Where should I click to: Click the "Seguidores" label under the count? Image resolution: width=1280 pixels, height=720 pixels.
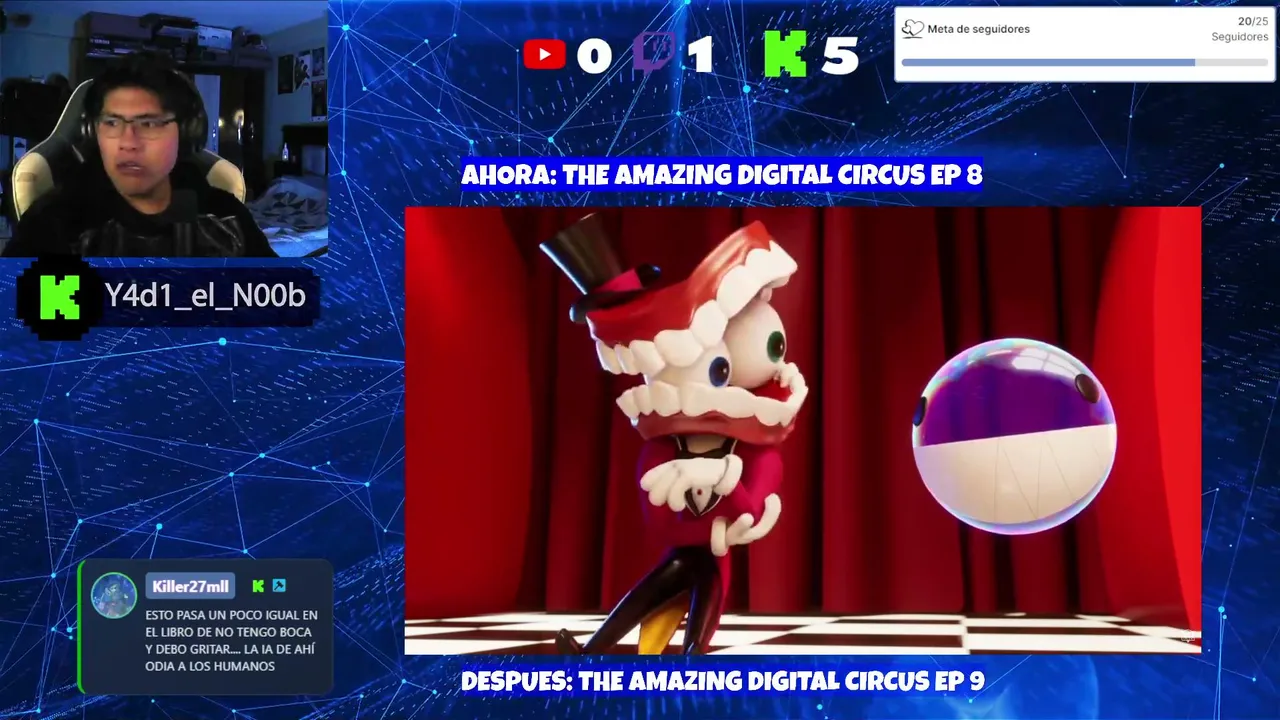(1240, 37)
